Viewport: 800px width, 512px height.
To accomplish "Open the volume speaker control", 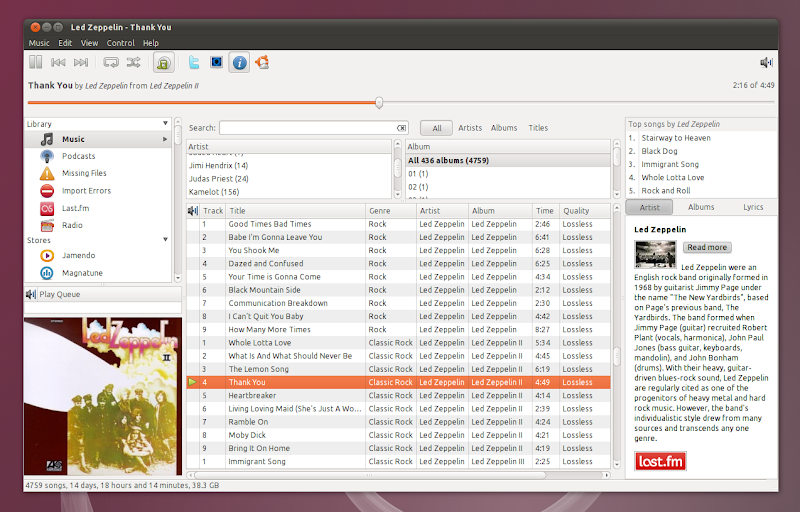I will (766, 63).
